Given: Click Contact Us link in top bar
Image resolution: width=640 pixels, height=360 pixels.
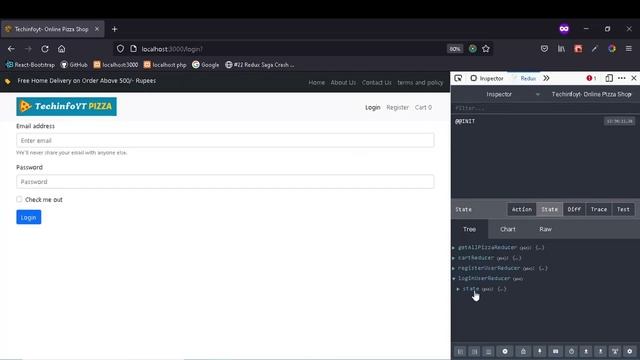Looking at the screenshot, I should (377, 82).
